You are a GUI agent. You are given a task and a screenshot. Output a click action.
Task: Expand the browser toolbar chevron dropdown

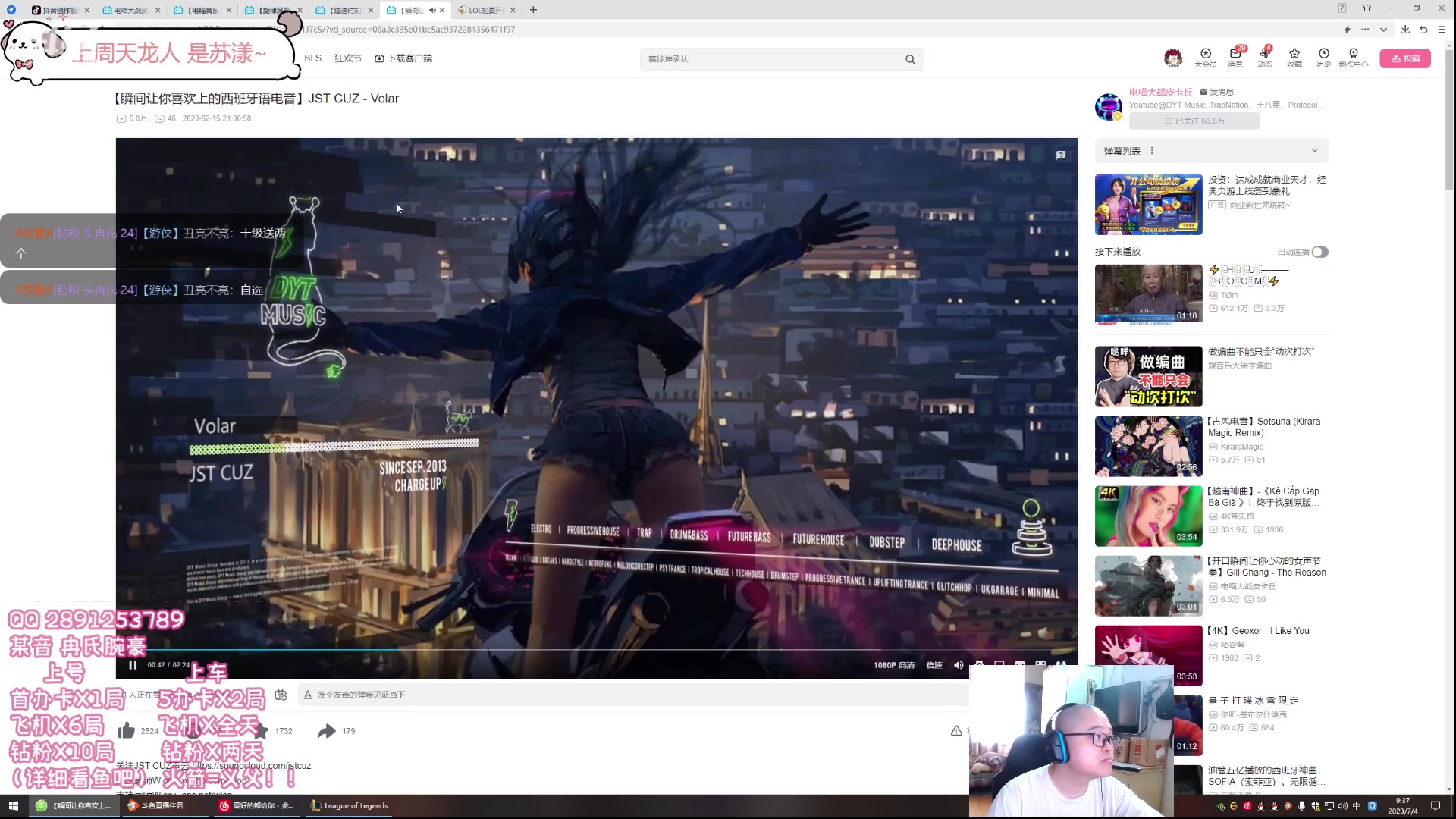click(x=1384, y=30)
